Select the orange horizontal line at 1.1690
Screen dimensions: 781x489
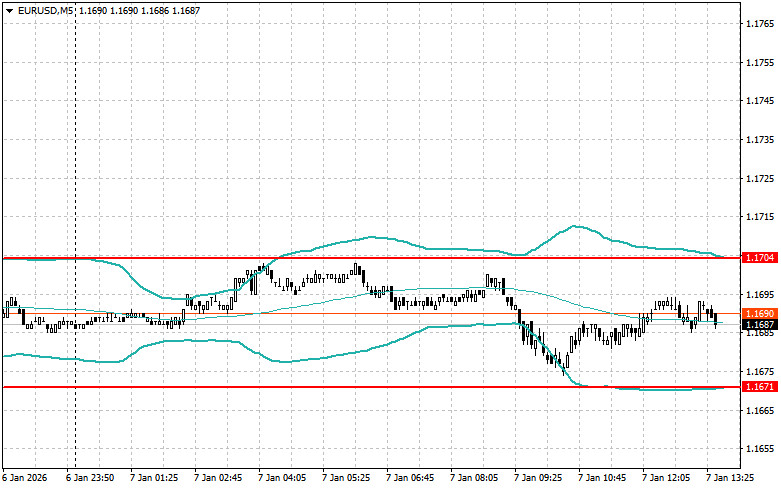pyautogui.click(x=372, y=314)
